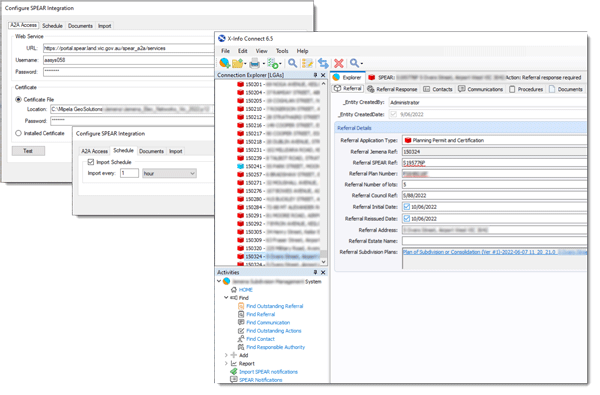Toggle the Referral Initial Date checkbox
The image size is (600, 395).
(x=407, y=207)
